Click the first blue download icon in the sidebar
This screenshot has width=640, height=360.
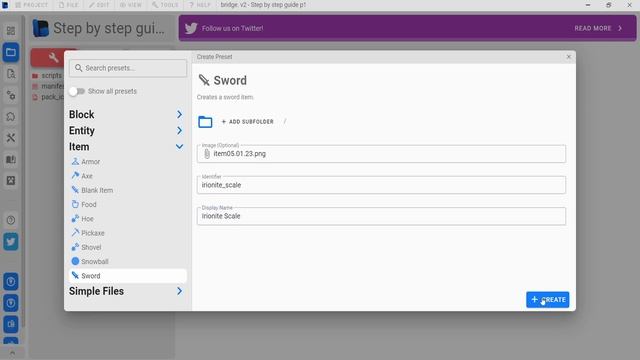coord(11,282)
